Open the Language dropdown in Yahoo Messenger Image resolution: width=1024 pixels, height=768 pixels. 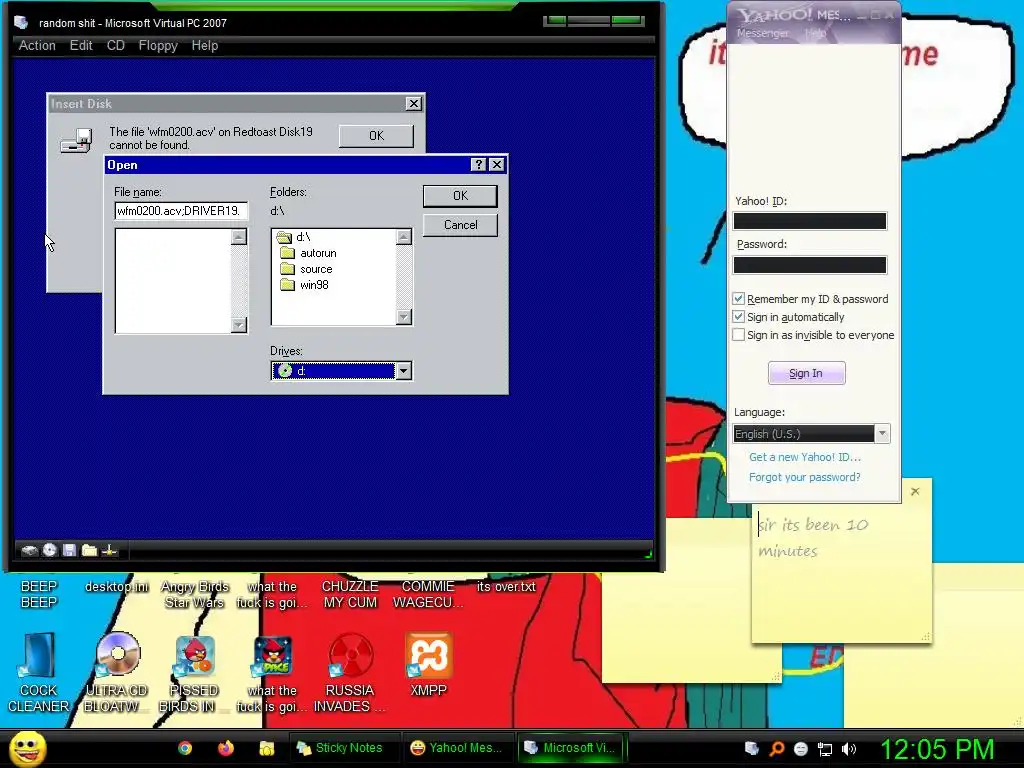882,434
